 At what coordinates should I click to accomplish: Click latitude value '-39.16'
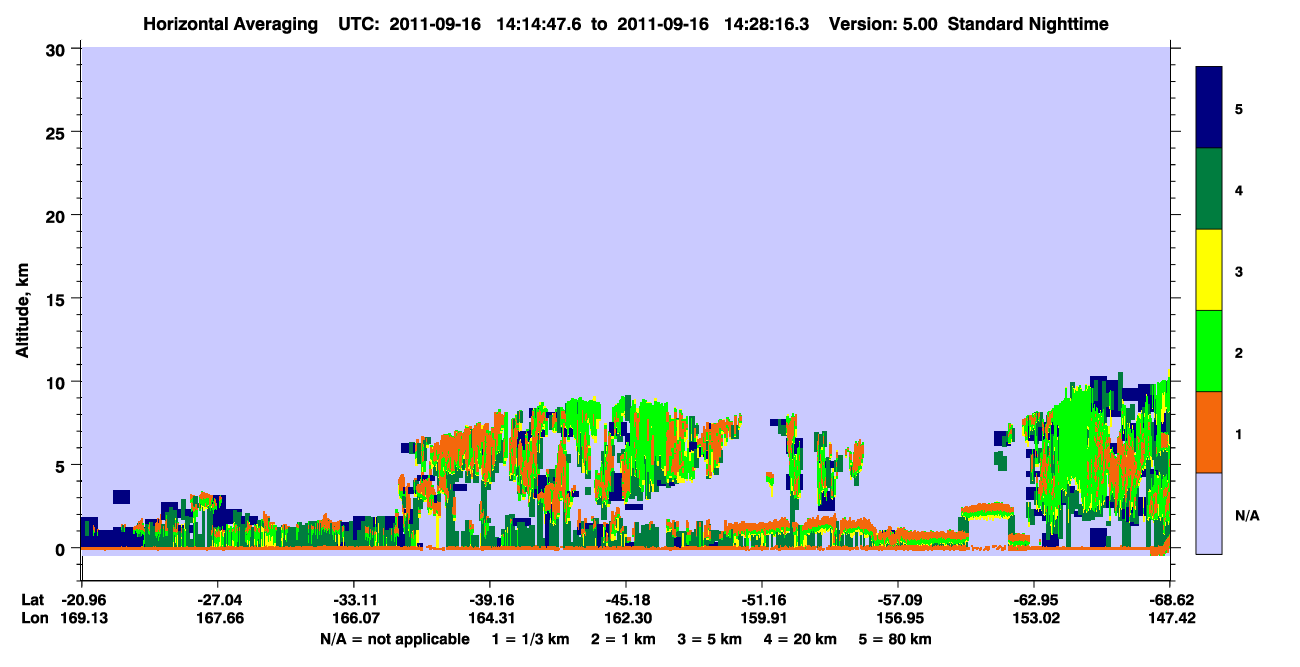(x=489, y=600)
